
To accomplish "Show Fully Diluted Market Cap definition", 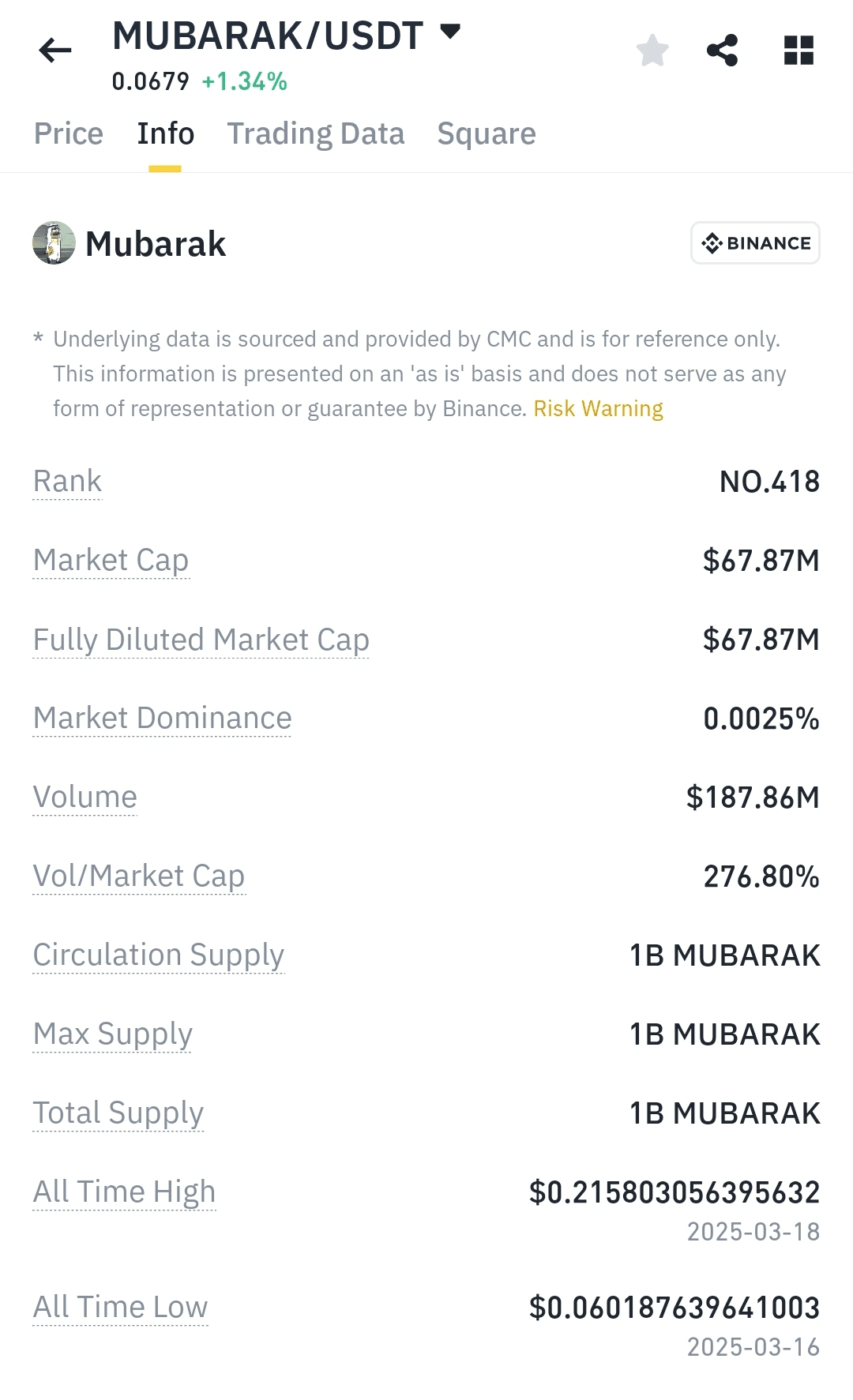I will coord(201,639).
